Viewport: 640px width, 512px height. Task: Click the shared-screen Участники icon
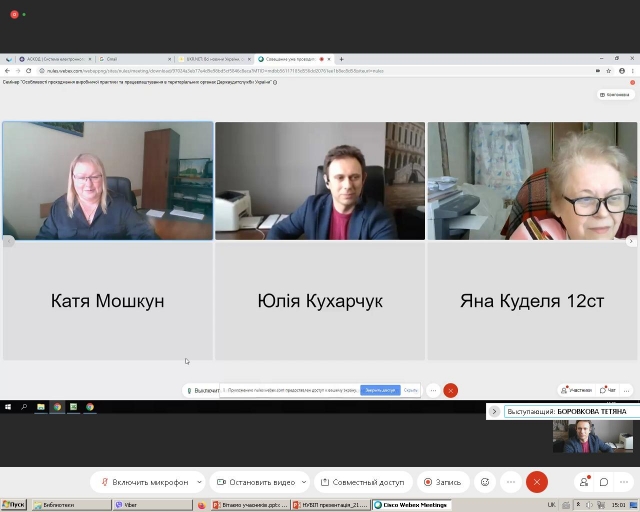pos(577,390)
